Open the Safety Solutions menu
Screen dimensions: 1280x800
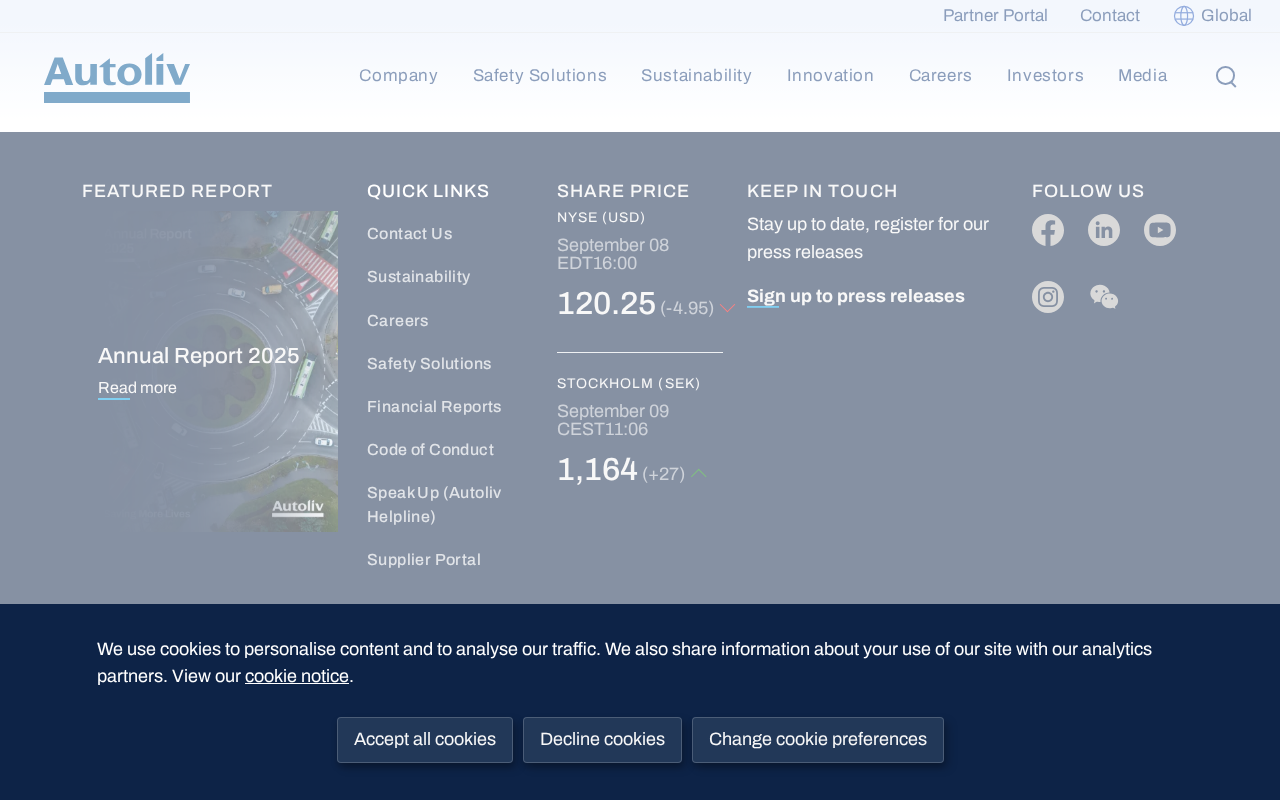click(x=540, y=76)
